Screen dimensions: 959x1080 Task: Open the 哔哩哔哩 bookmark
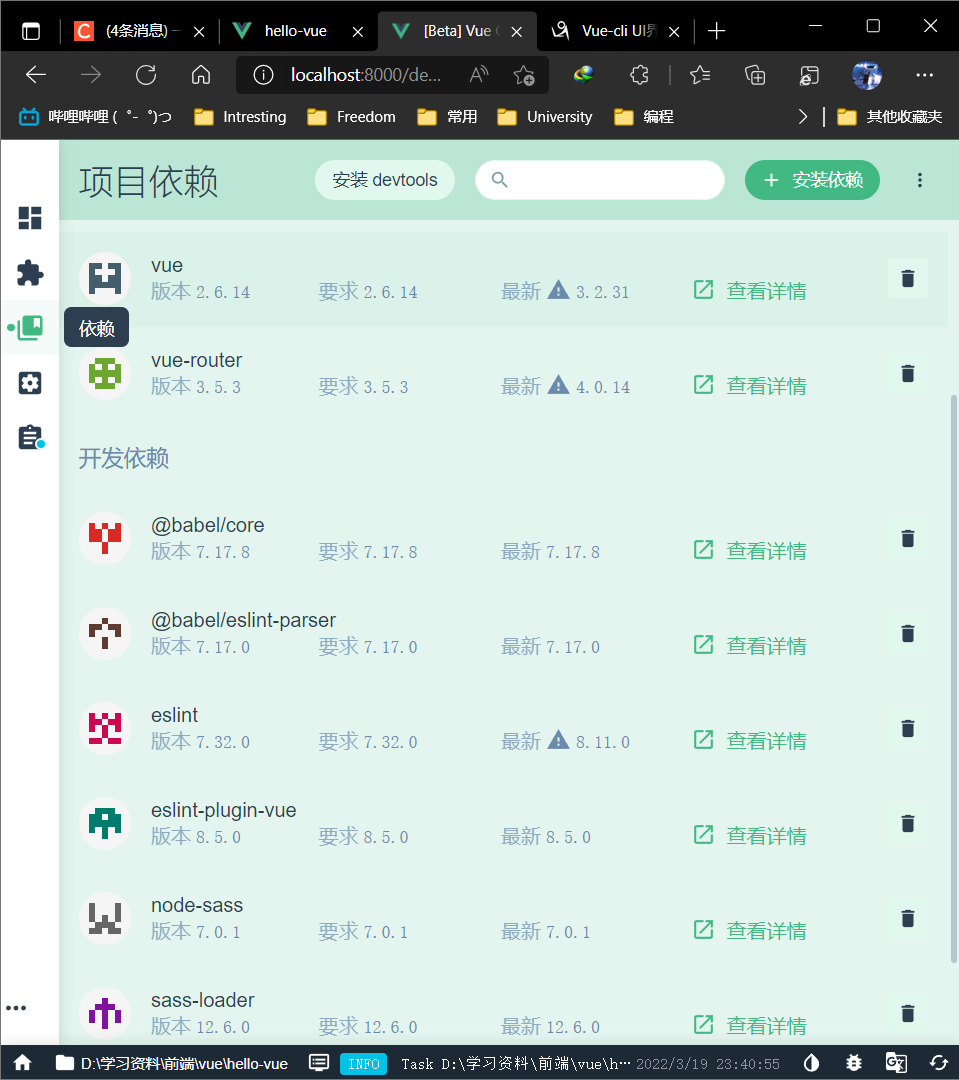95,117
